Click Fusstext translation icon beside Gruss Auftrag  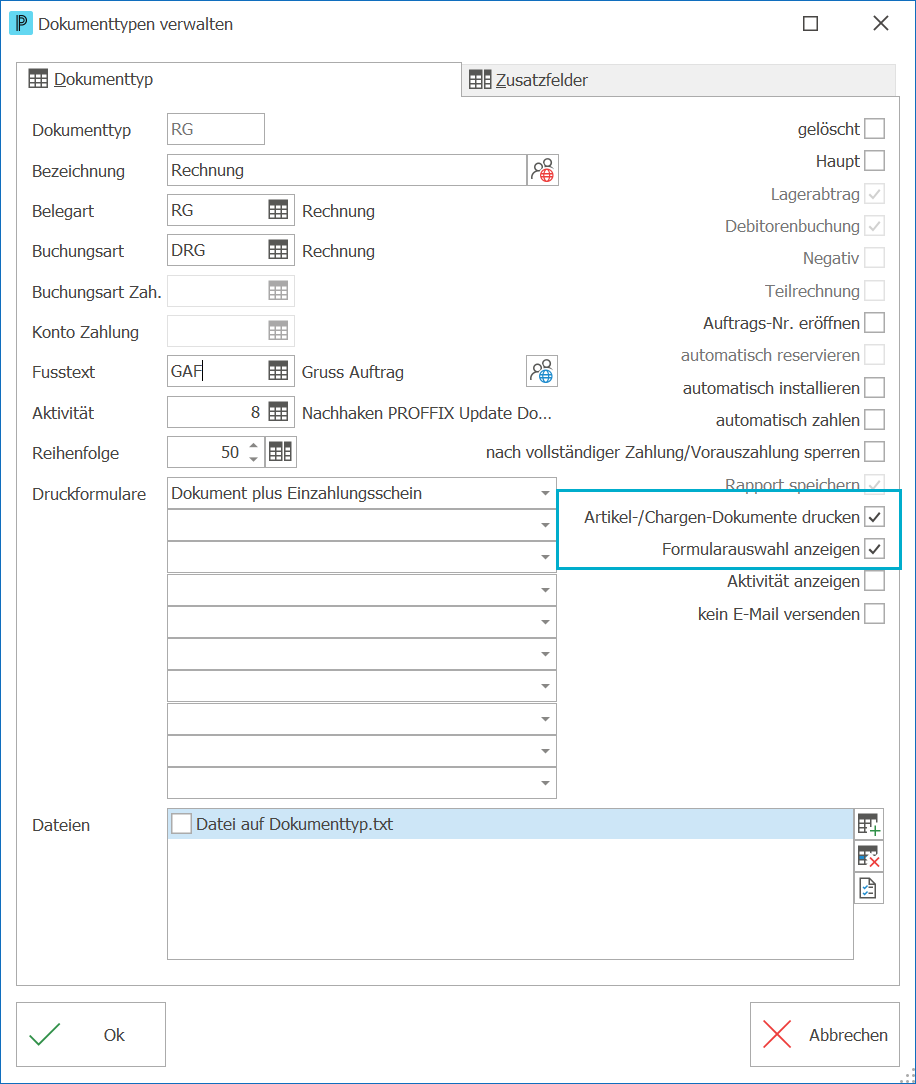coord(542,371)
